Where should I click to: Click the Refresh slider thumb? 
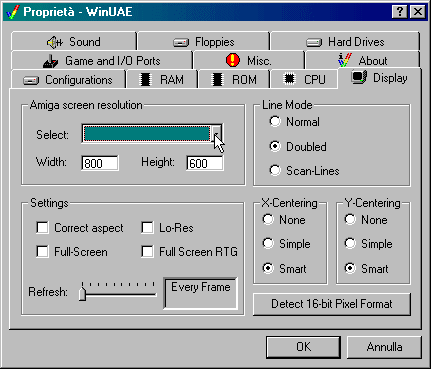pos(82,294)
